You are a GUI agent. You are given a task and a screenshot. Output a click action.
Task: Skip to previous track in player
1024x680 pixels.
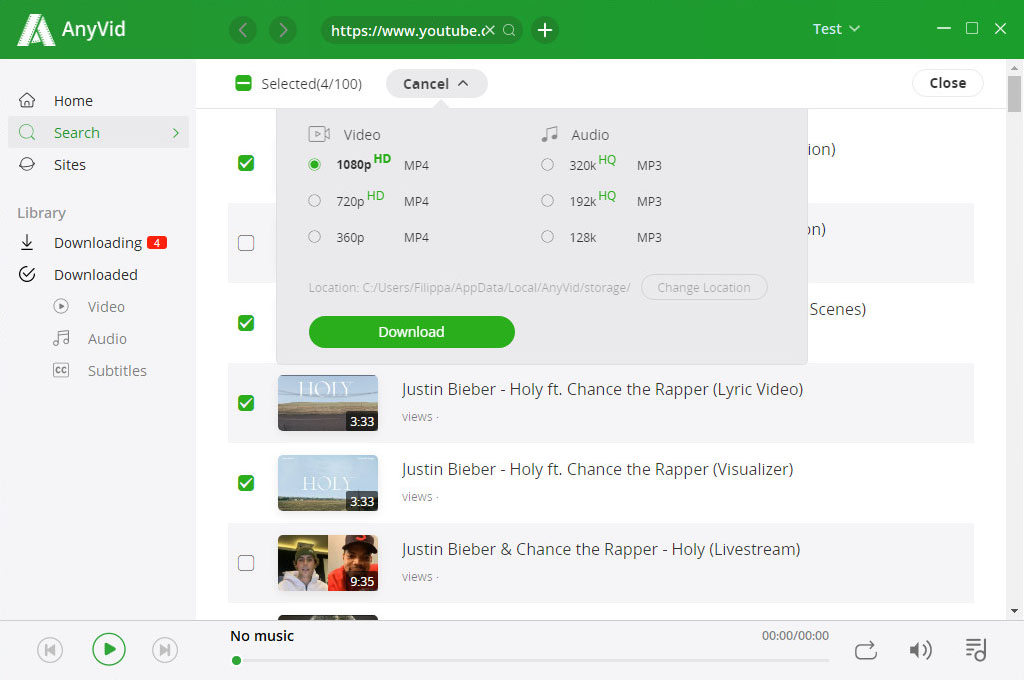pos(50,650)
